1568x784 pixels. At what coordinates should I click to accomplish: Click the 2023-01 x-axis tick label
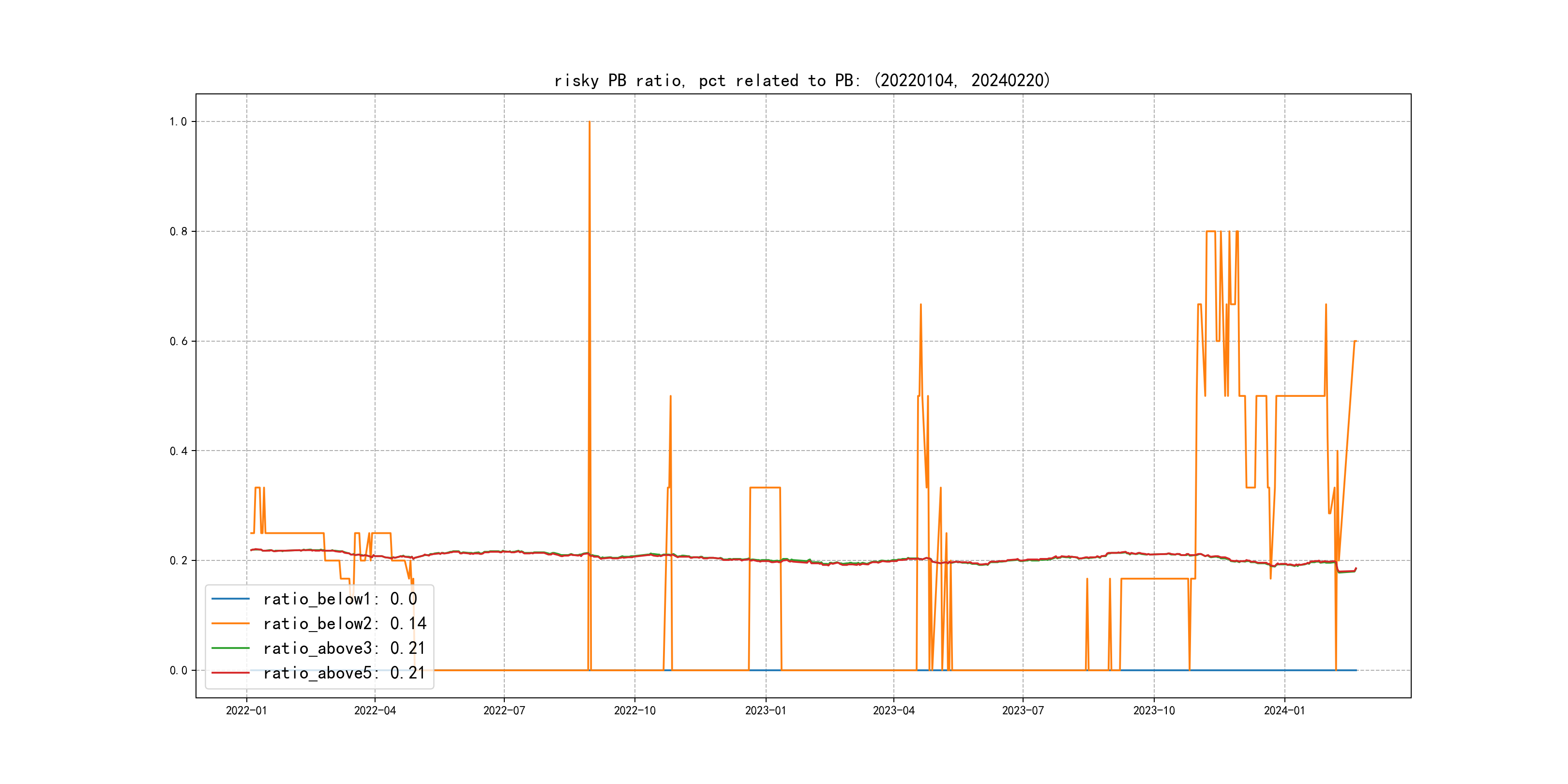[766, 710]
